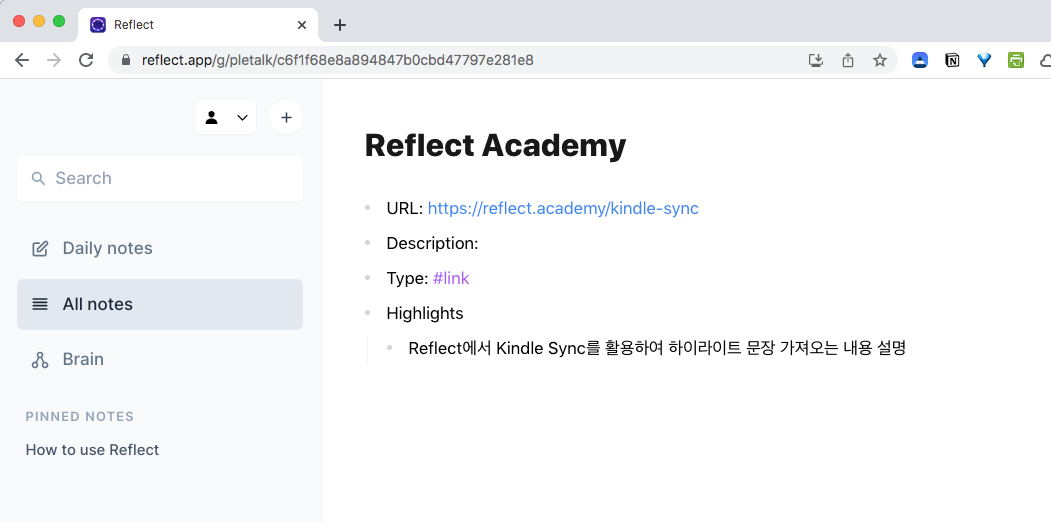Open a new browser tab

[340, 25]
